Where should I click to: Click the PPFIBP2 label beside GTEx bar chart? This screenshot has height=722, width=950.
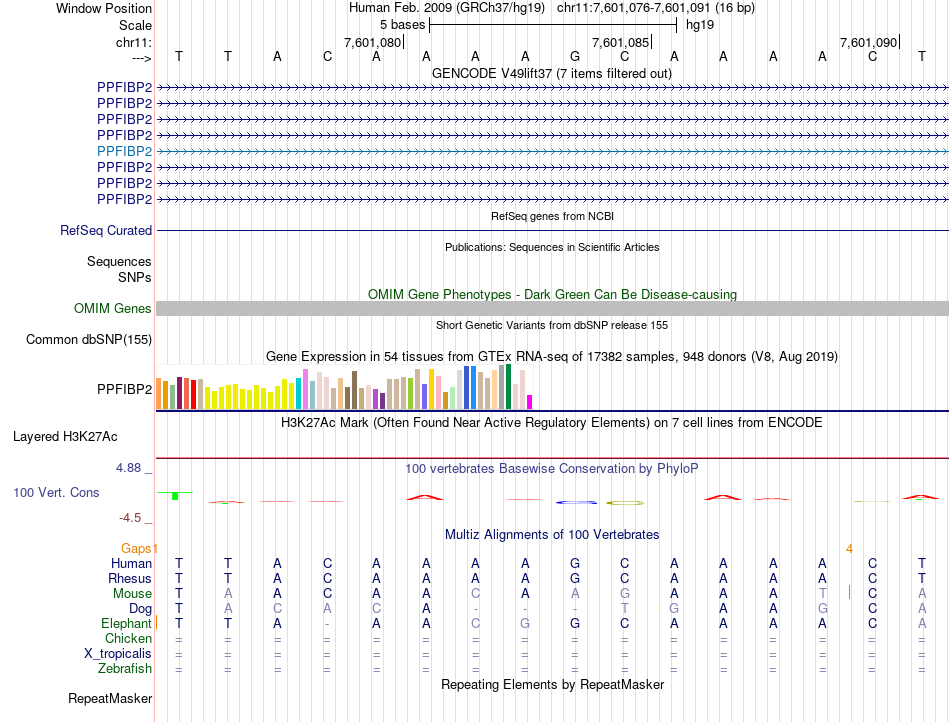click(124, 389)
